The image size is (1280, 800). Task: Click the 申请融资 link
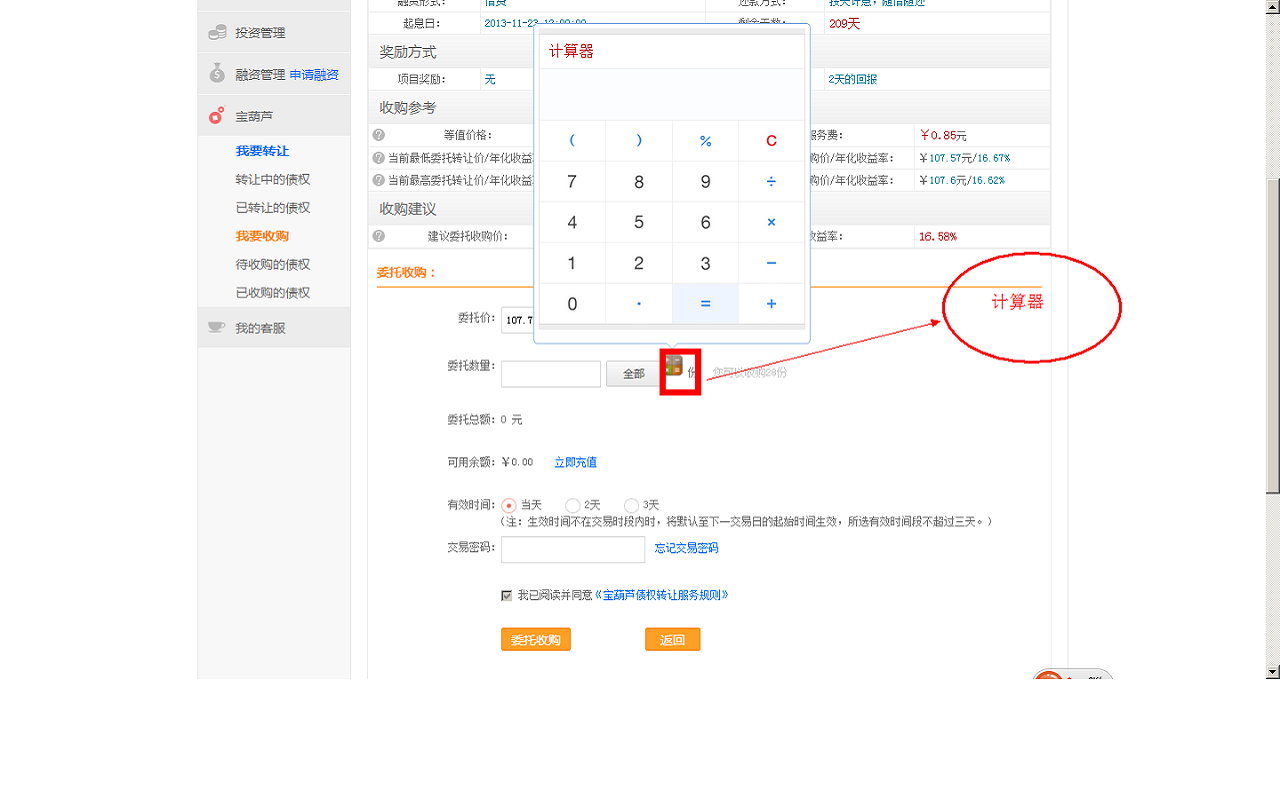pyautogui.click(x=314, y=75)
